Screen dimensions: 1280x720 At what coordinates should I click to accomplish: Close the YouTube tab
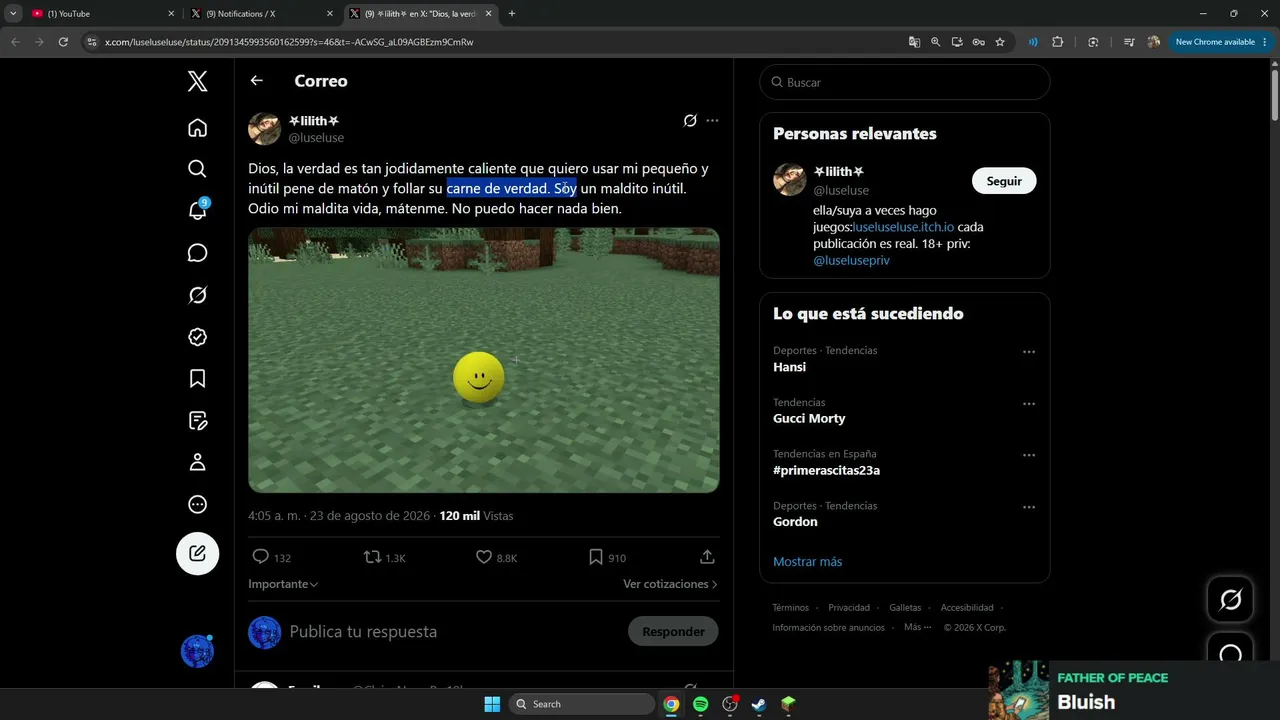(x=171, y=14)
